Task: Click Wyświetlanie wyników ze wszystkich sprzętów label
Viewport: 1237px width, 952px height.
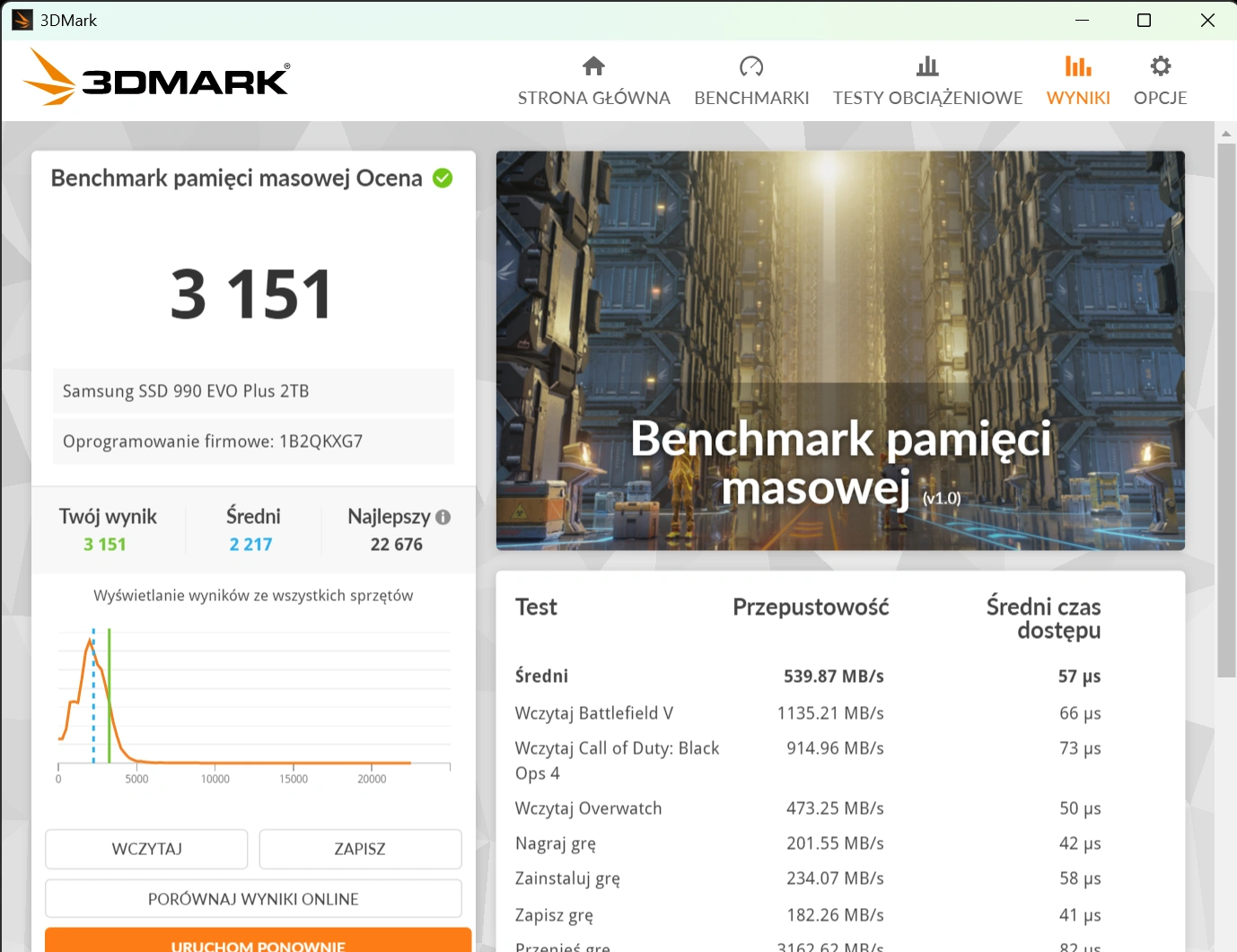Action: point(253,596)
